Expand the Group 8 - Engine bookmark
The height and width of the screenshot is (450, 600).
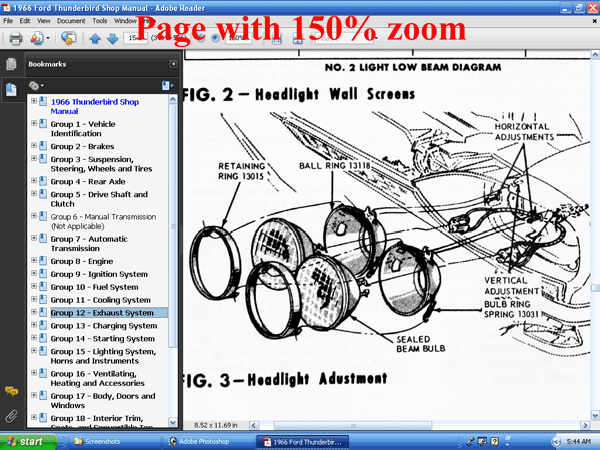pos(34,260)
